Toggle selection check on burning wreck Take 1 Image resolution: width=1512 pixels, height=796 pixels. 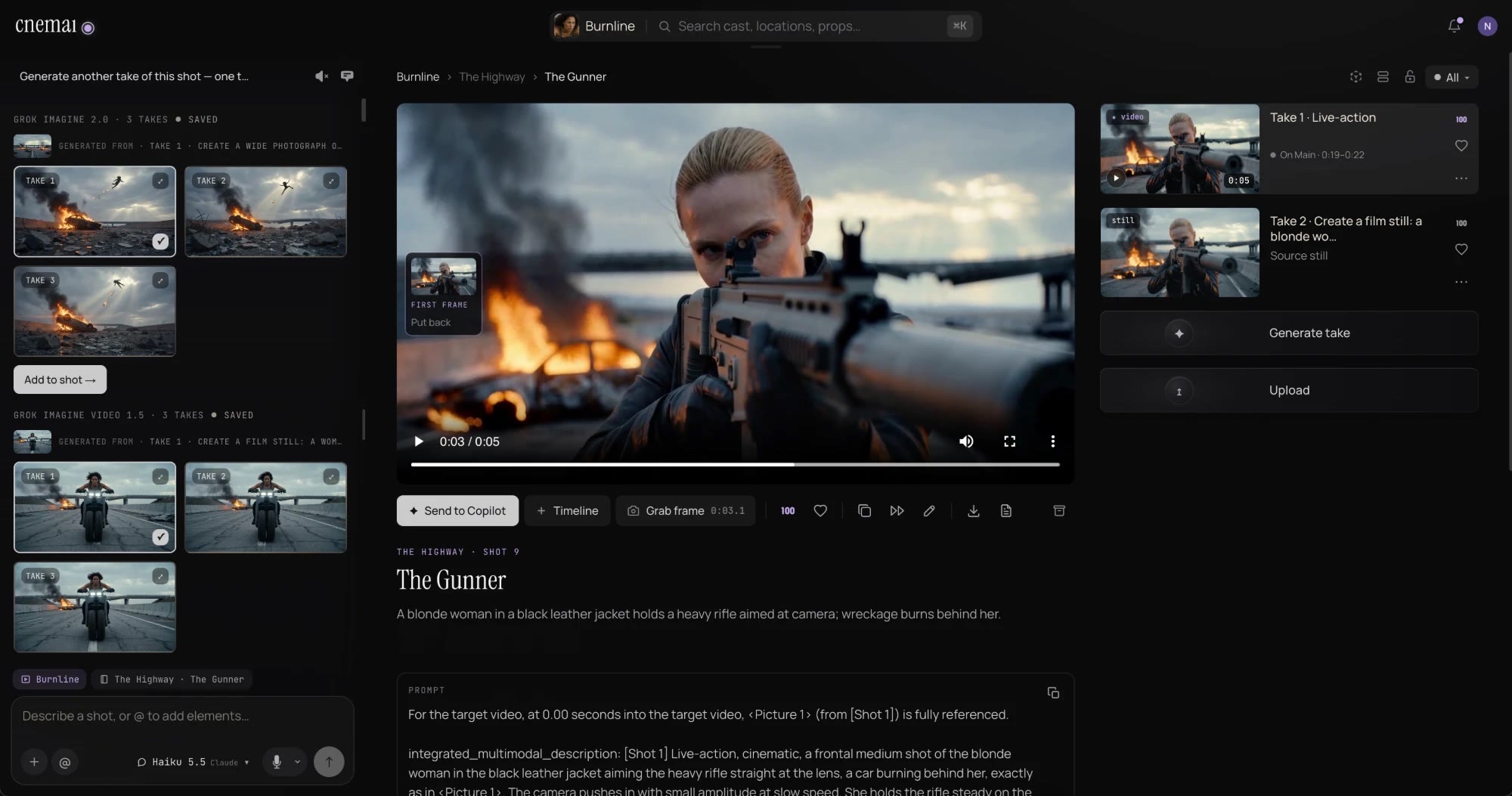coord(160,241)
